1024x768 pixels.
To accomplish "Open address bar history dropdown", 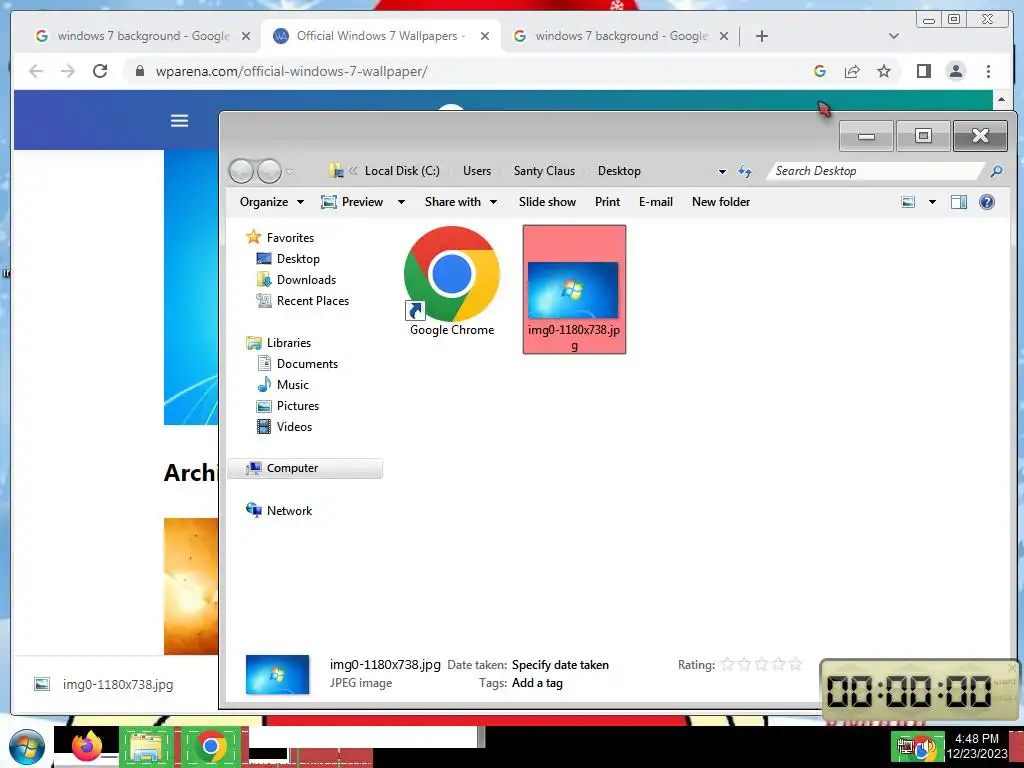I will pyautogui.click(x=722, y=172).
